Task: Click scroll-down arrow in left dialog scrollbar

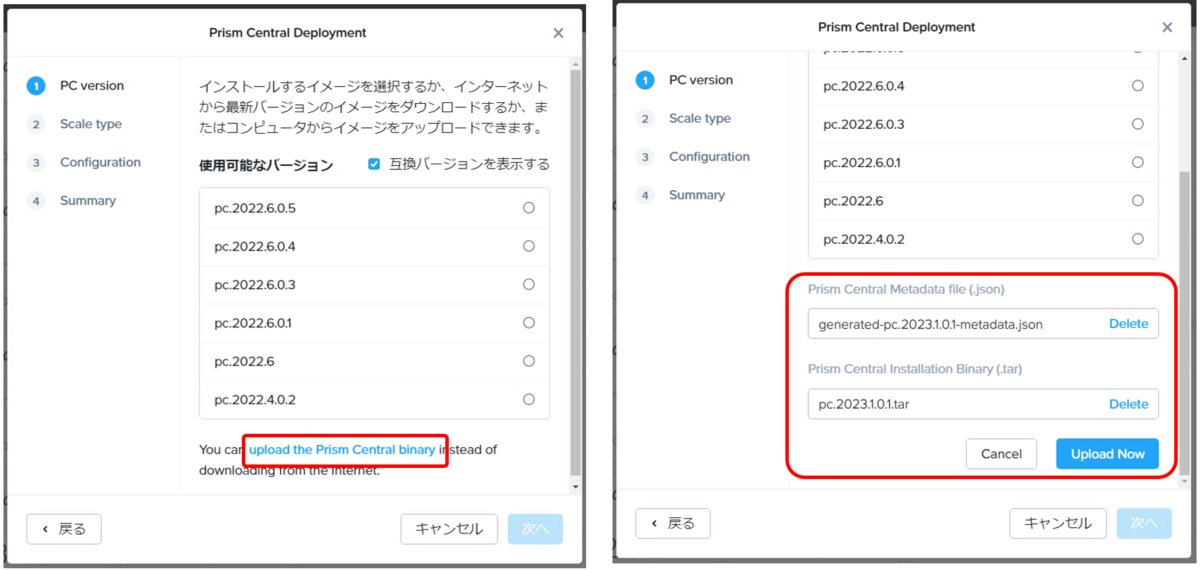Action: 575,485
